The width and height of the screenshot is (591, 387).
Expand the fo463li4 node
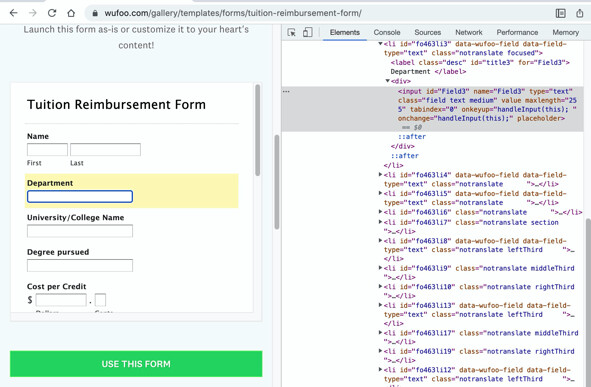(380, 174)
